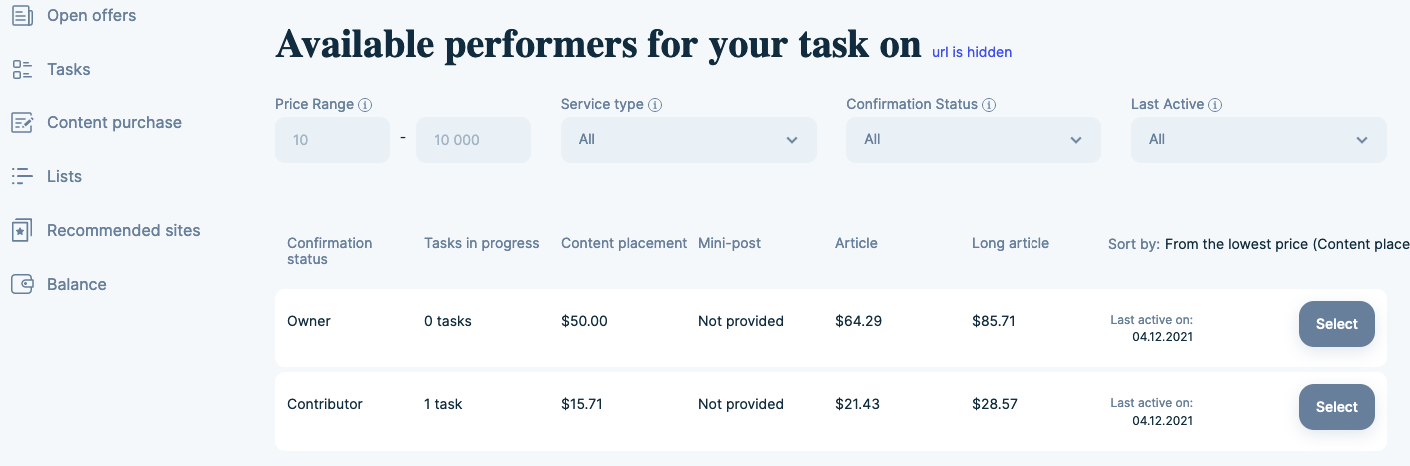The width and height of the screenshot is (1410, 466).
Task: Expand the Confirmation Status dropdown
Action: pos(973,140)
